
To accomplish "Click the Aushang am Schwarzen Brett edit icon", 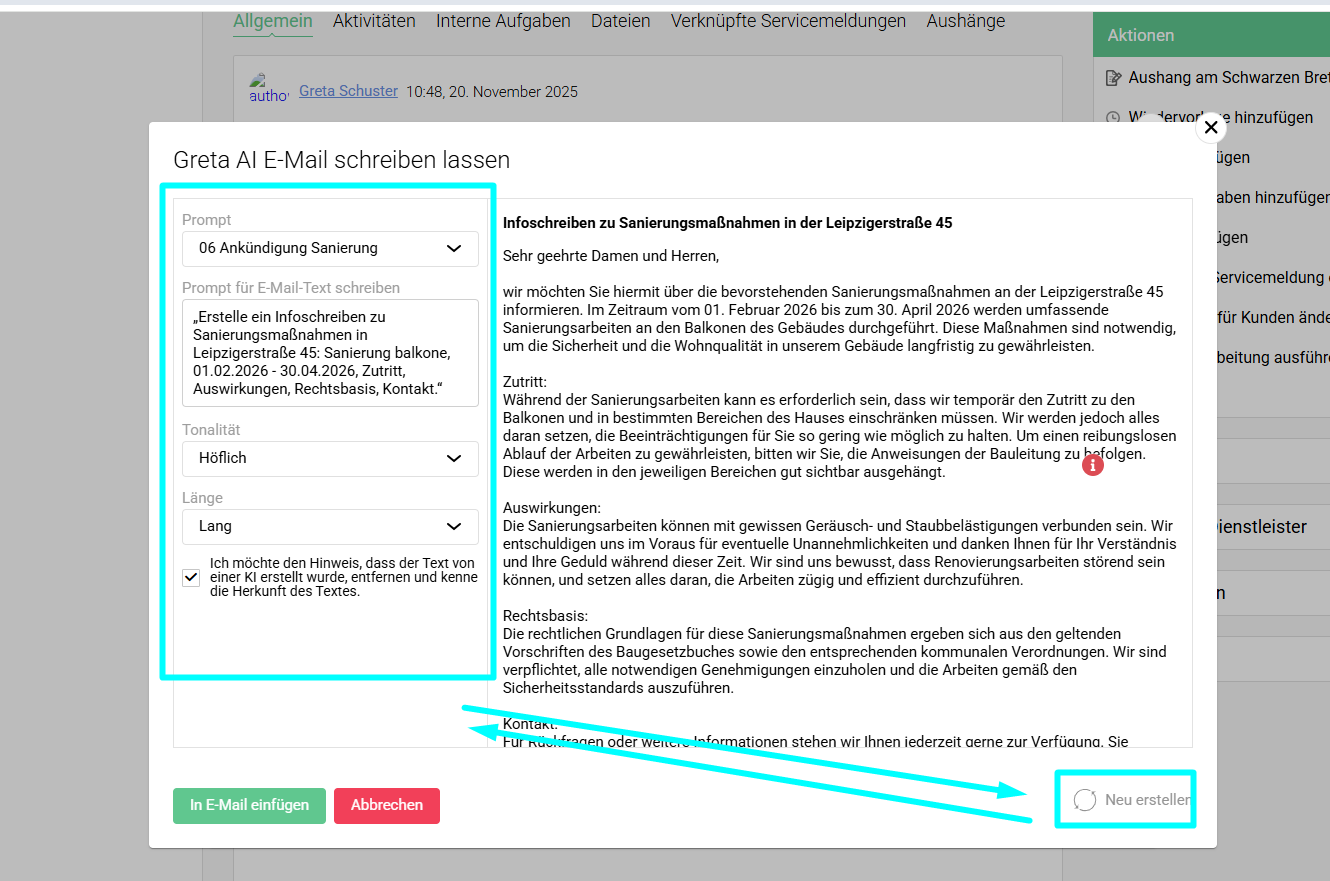I will [x=1114, y=78].
